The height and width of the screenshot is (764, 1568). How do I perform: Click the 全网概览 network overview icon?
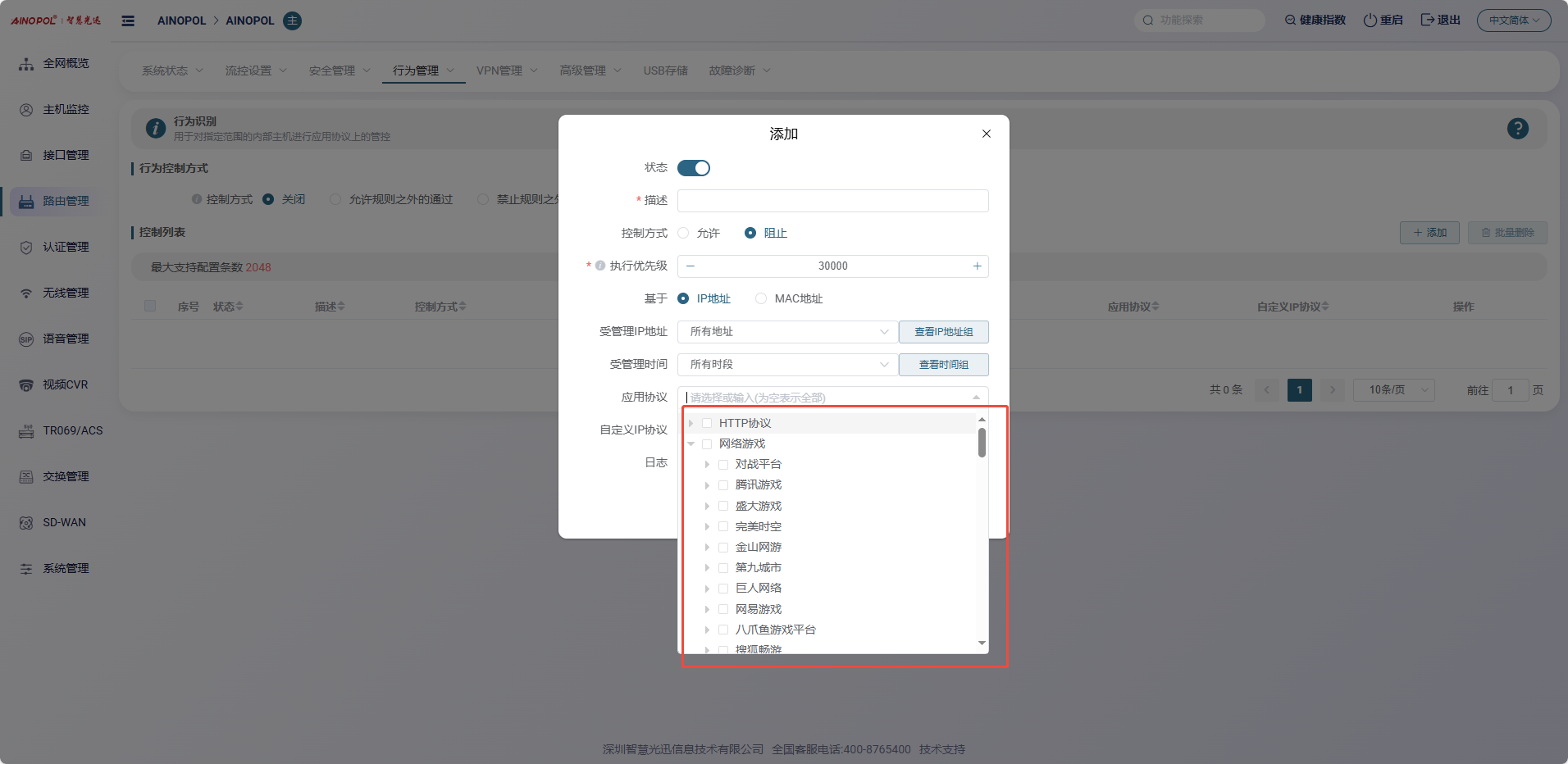(26, 64)
